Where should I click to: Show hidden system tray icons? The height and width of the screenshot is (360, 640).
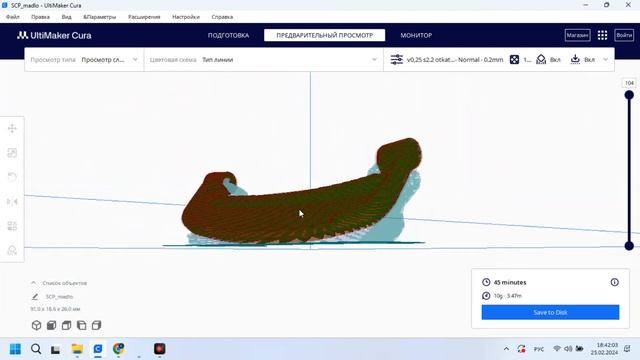506,349
